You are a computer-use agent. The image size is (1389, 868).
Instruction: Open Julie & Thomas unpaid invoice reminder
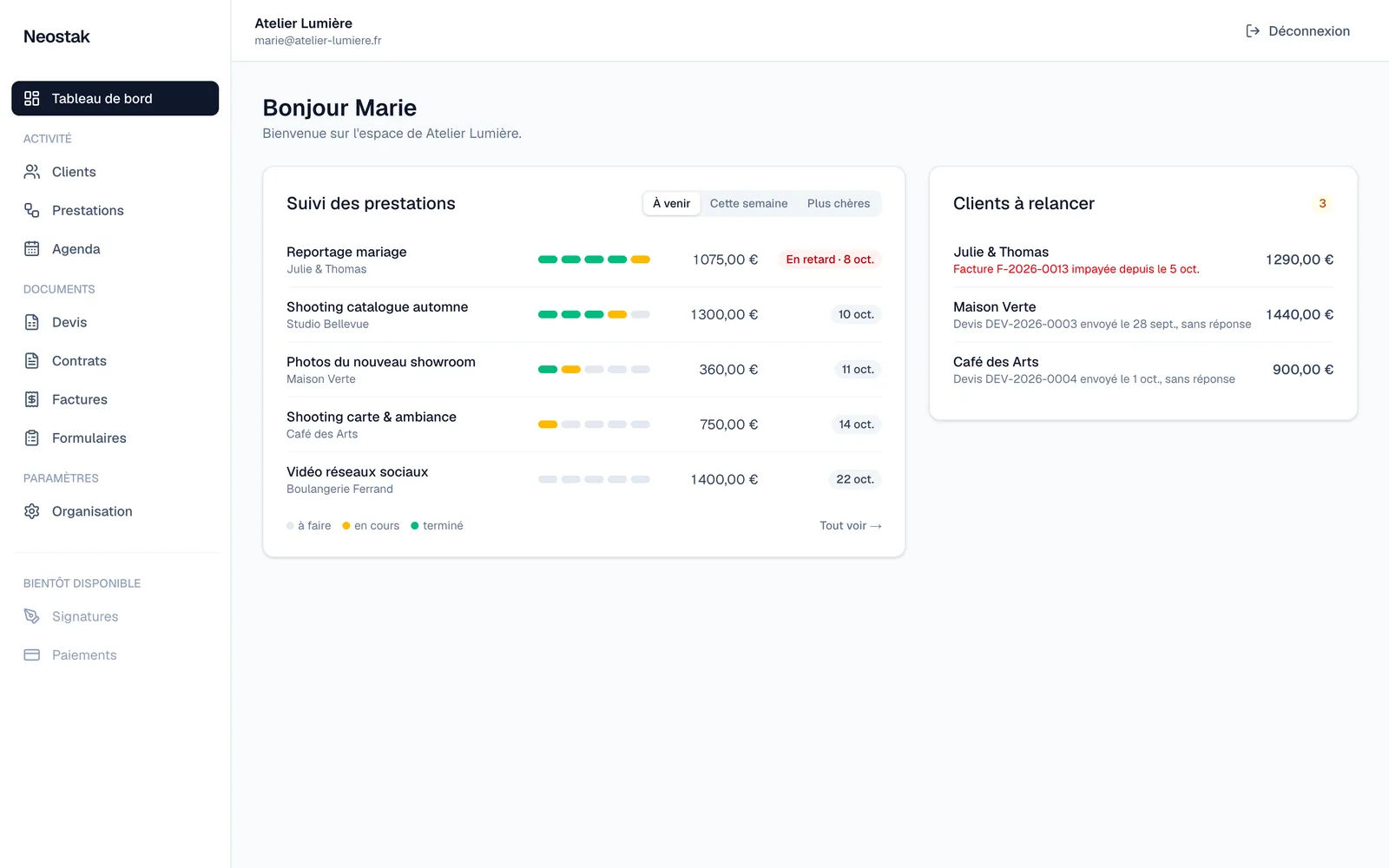(1143, 260)
